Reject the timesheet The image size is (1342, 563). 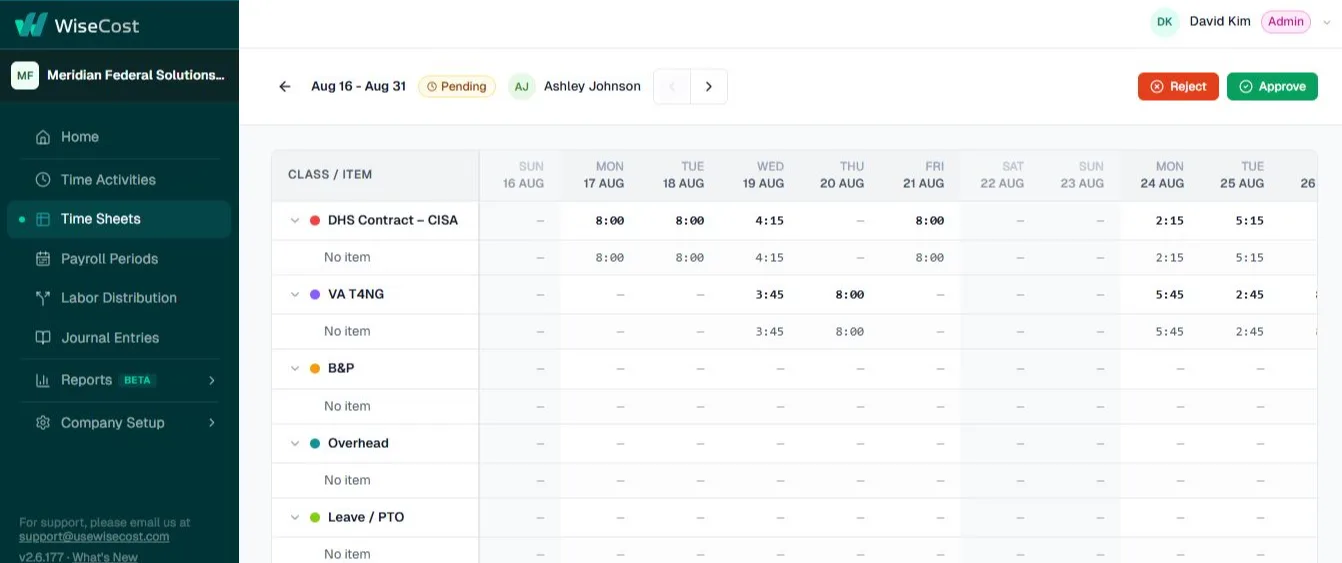(x=1178, y=87)
